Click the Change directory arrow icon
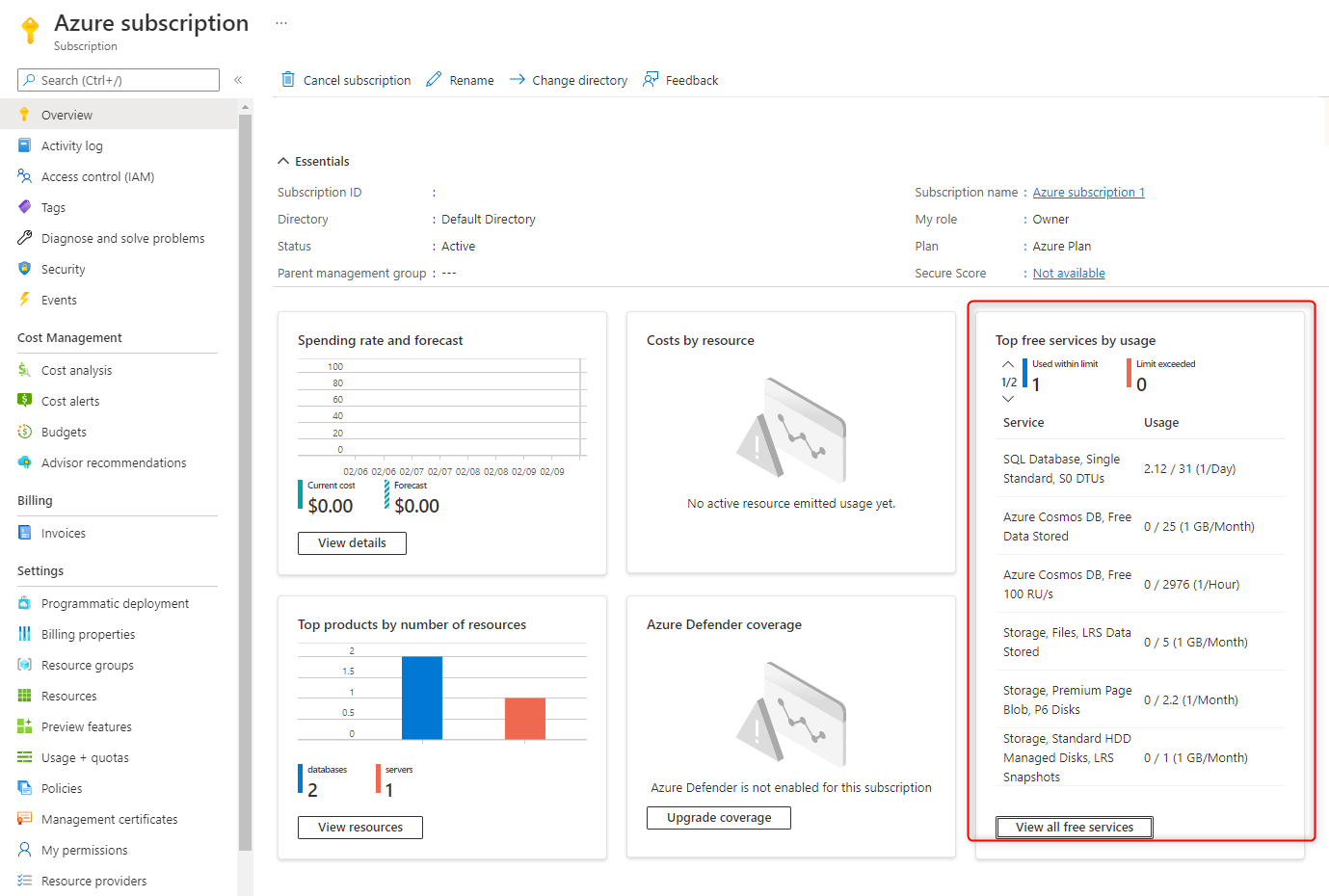 click(x=518, y=79)
